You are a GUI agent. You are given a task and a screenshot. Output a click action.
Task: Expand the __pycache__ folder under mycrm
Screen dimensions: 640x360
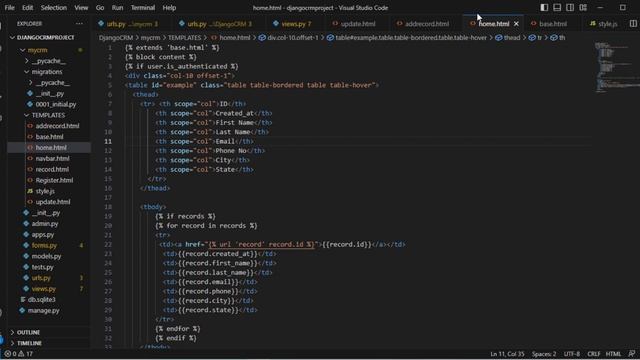coord(48,61)
